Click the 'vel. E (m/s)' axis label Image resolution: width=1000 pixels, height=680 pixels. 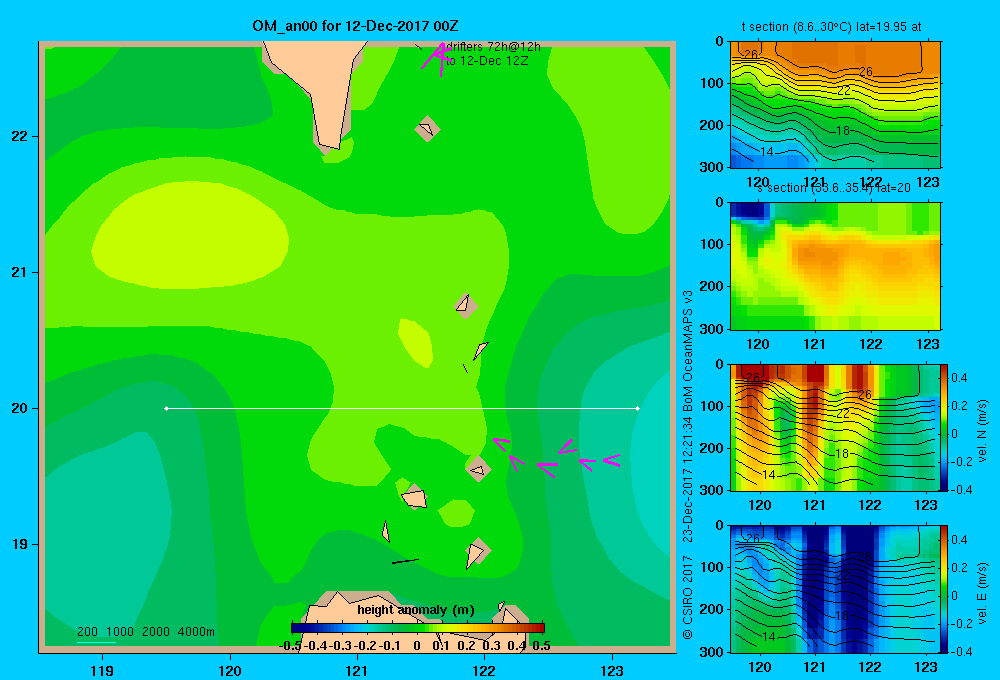[982, 592]
